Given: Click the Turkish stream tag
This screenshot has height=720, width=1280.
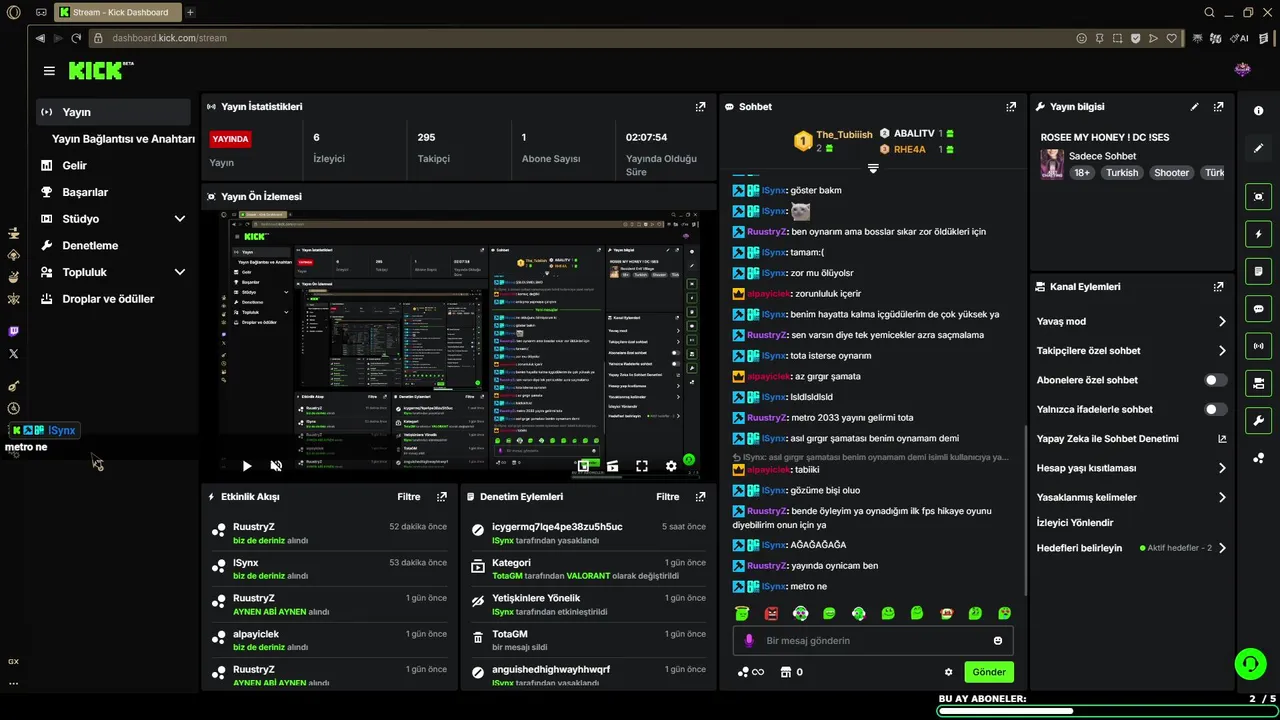Looking at the screenshot, I should (x=1122, y=173).
